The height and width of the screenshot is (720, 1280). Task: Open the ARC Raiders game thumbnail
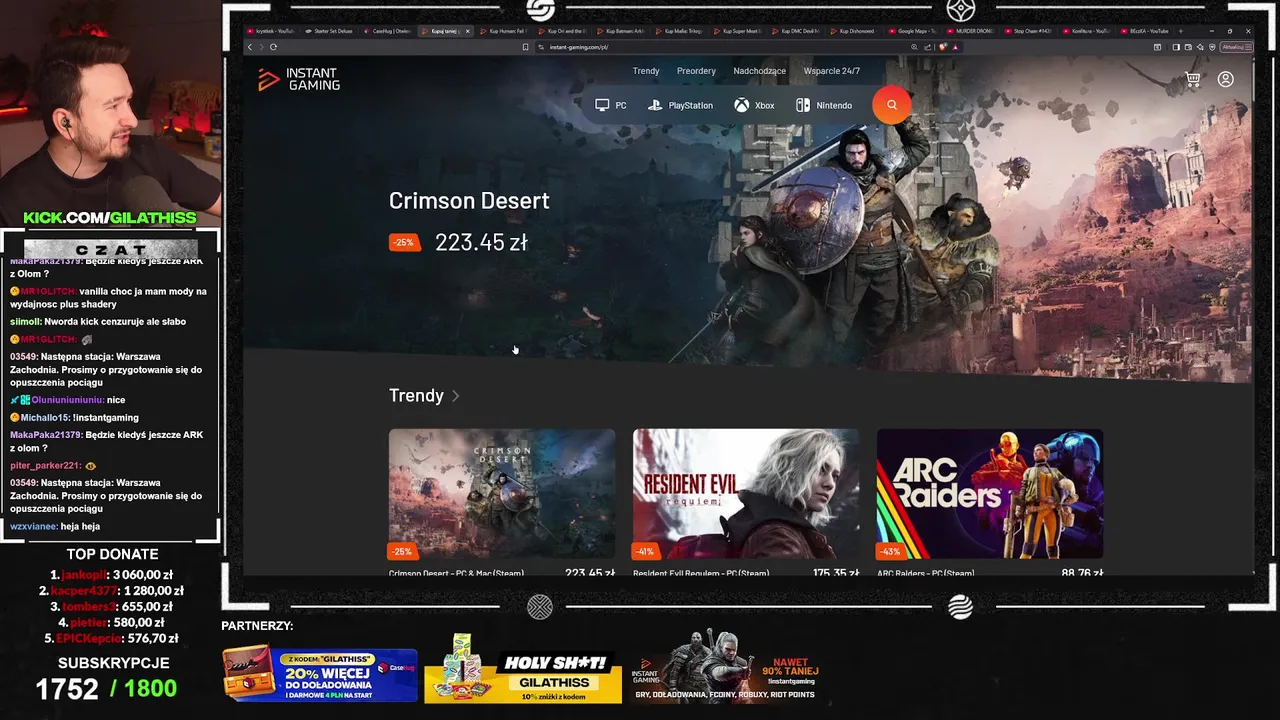(x=990, y=493)
